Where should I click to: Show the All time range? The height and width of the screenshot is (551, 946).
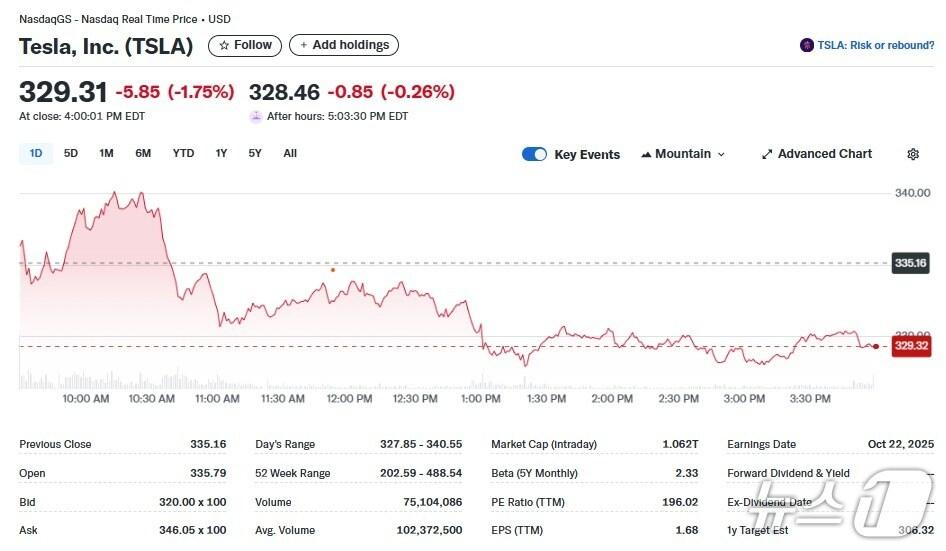(290, 153)
